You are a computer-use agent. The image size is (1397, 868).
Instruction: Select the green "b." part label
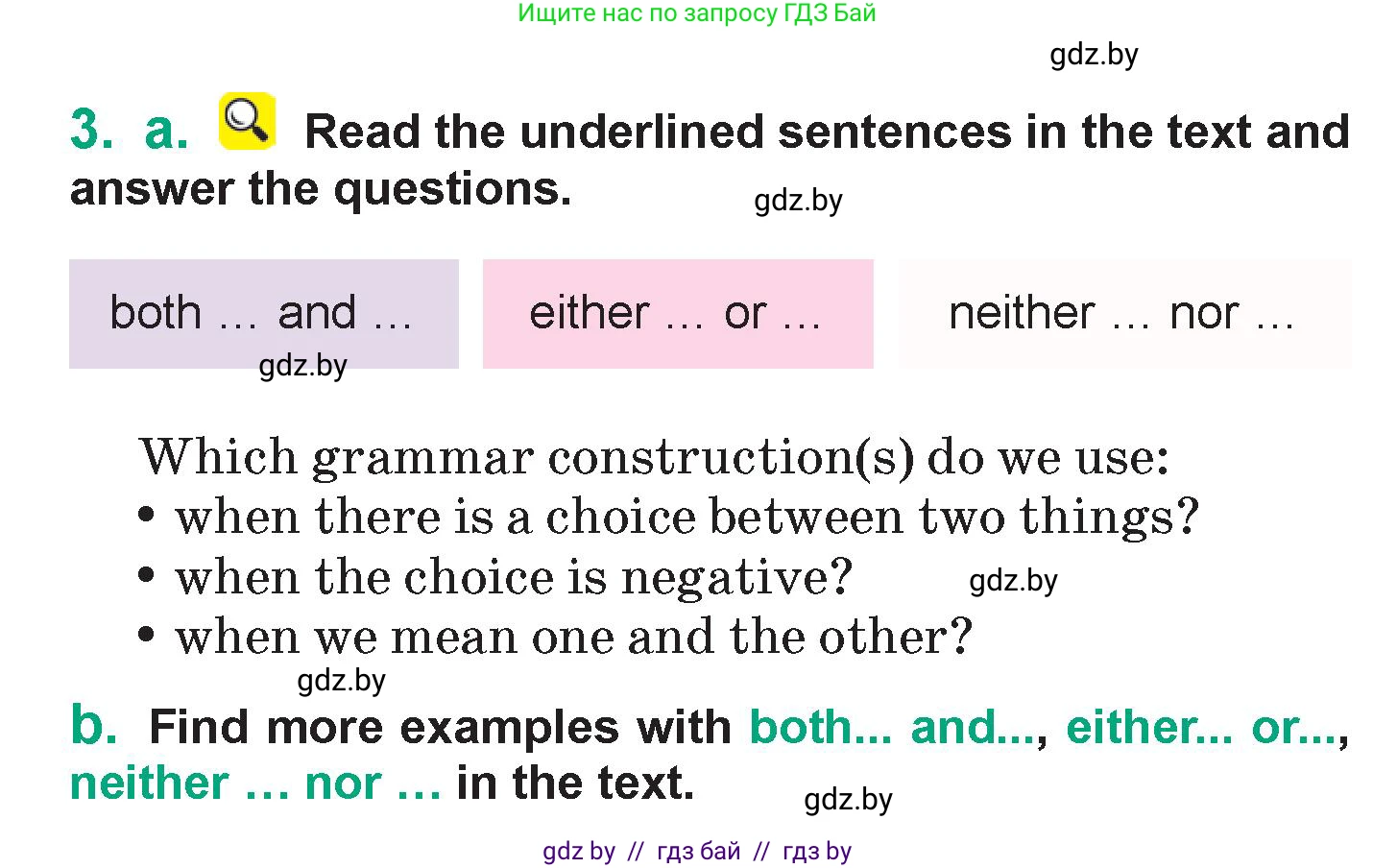tap(94, 725)
